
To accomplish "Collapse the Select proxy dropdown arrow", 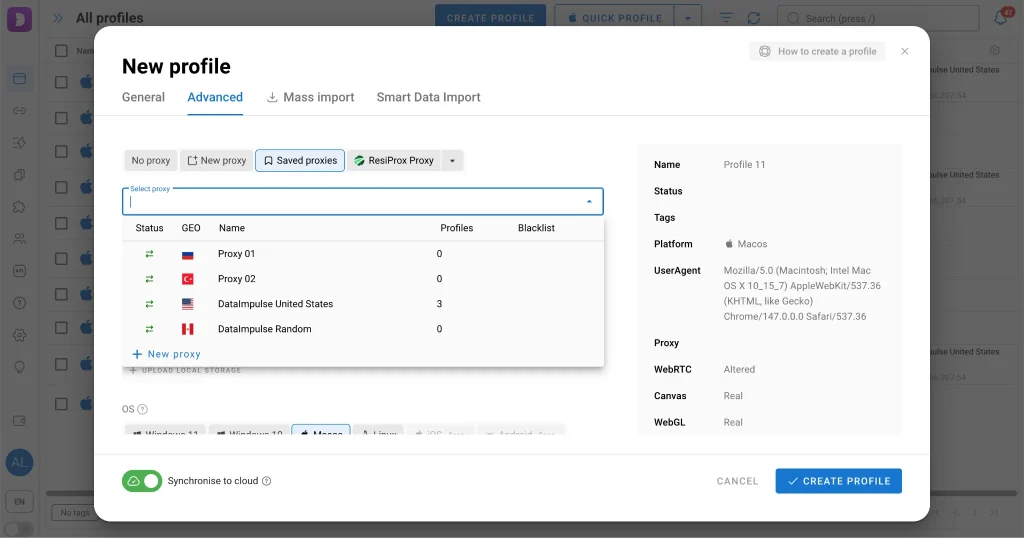I will (588, 201).
